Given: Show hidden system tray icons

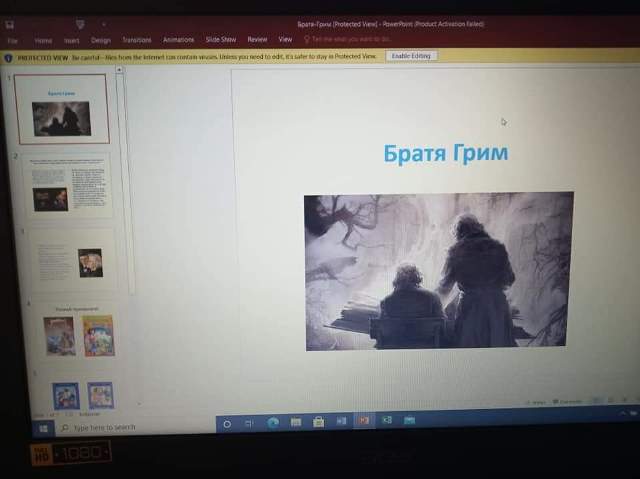Looking at the screenshot, I should (623, 413).
